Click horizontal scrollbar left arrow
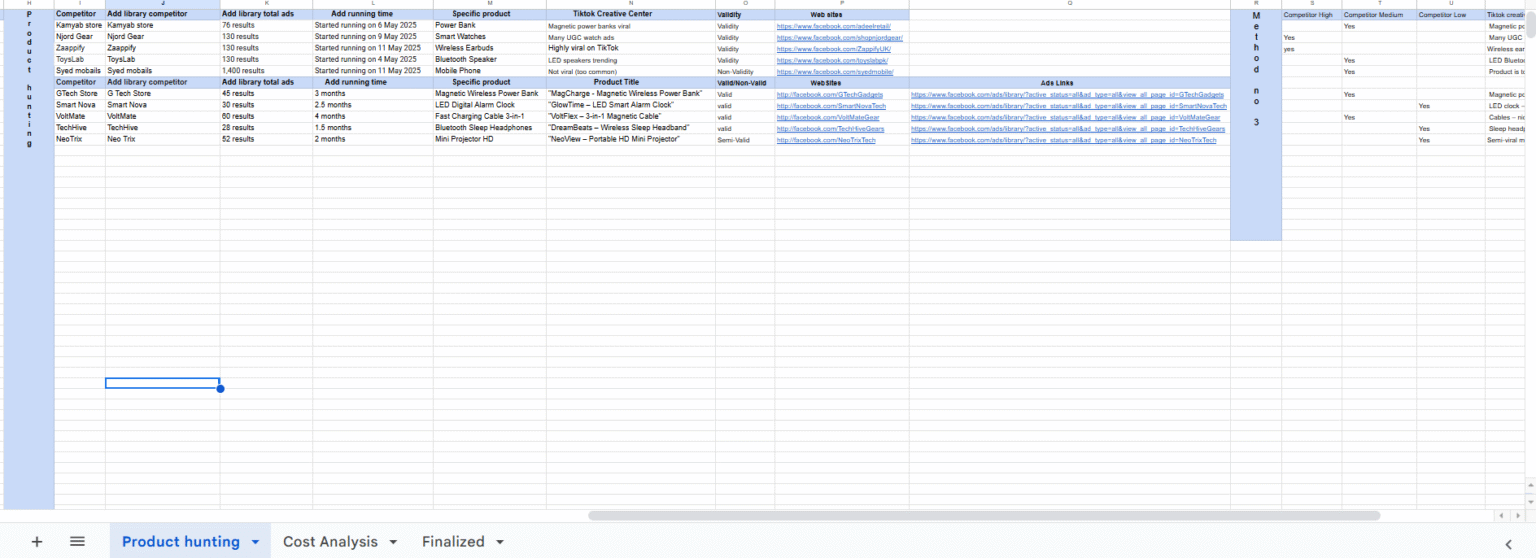This screenshot has width=1536, height=558. 1501,516
